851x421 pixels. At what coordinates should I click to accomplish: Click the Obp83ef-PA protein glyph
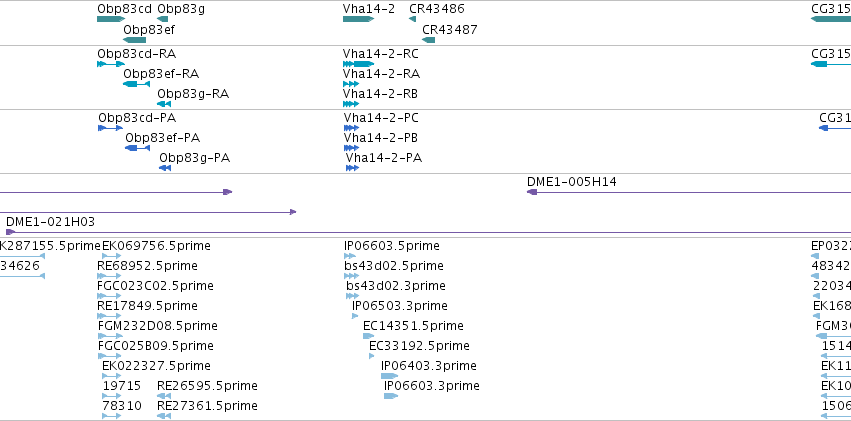pos(137,148)
